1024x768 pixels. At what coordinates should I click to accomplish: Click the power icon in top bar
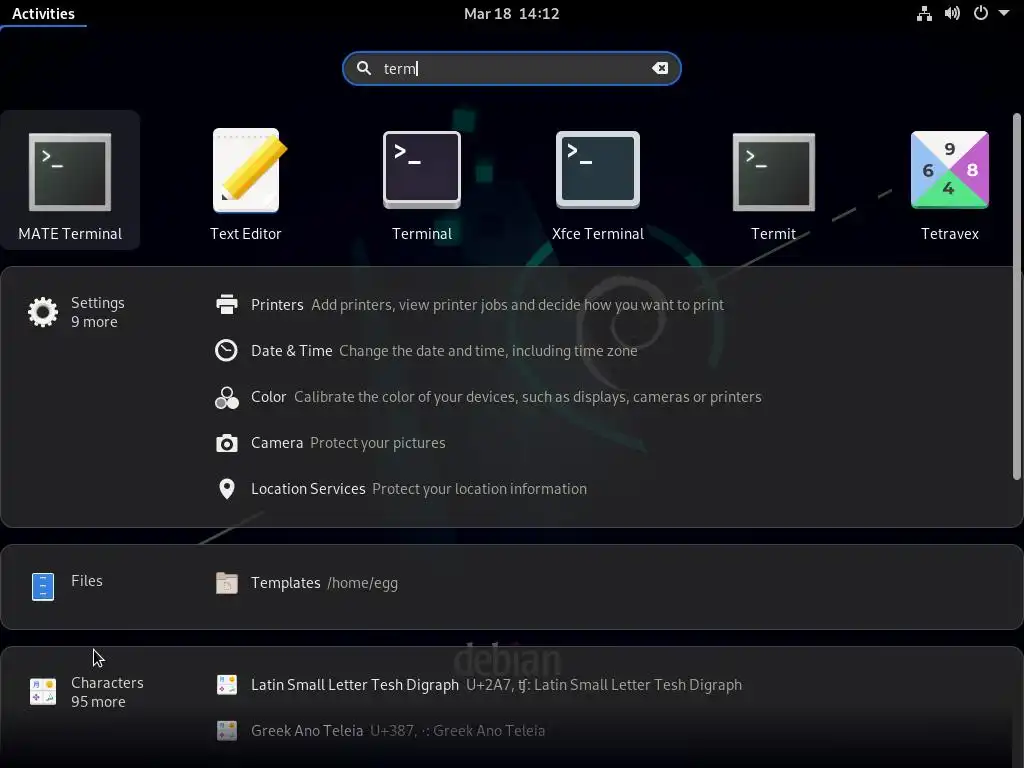point(980,13)
